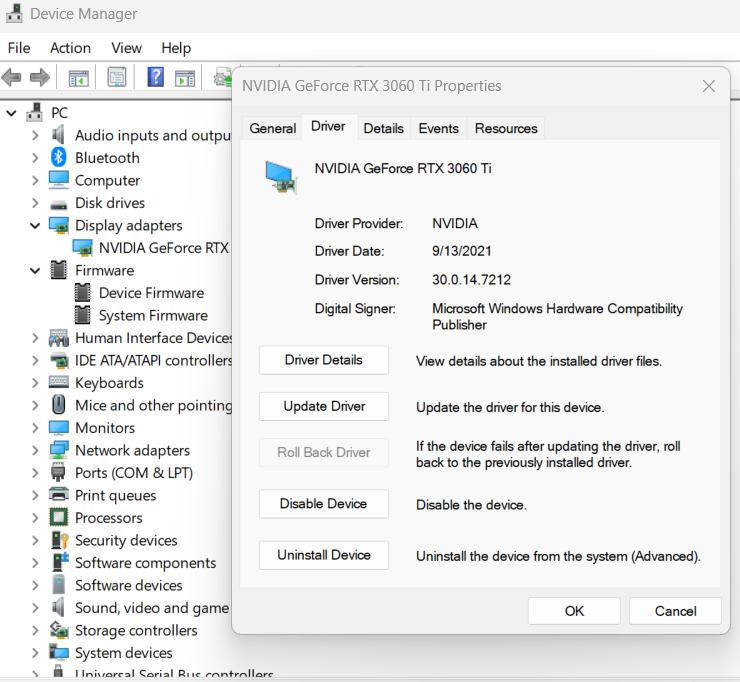Click the Properties toolbar icon

coord(117,77)
